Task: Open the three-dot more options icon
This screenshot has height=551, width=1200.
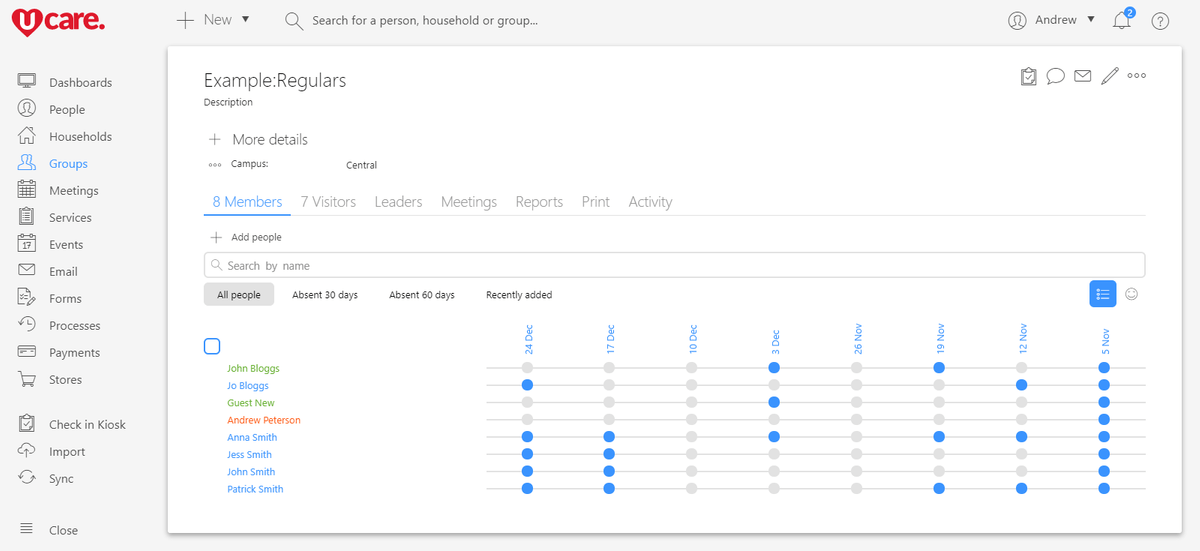Action: click(1137, 76)
